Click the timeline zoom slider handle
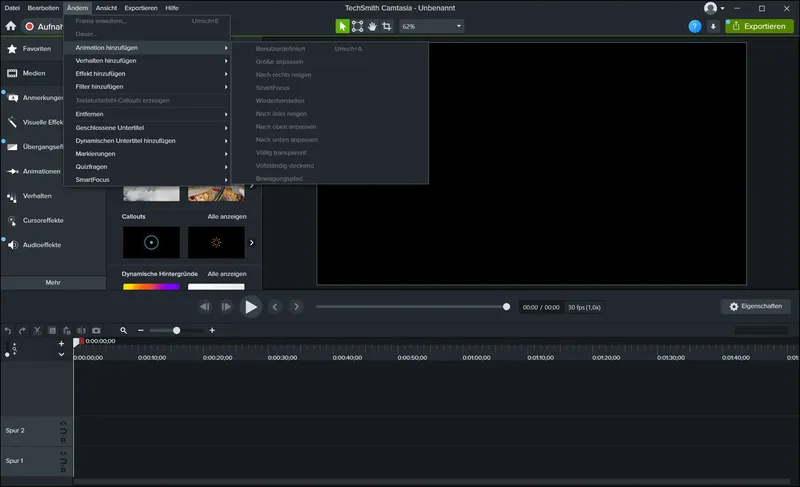Screen dimensions: 800x487 (x=177, y=330)
